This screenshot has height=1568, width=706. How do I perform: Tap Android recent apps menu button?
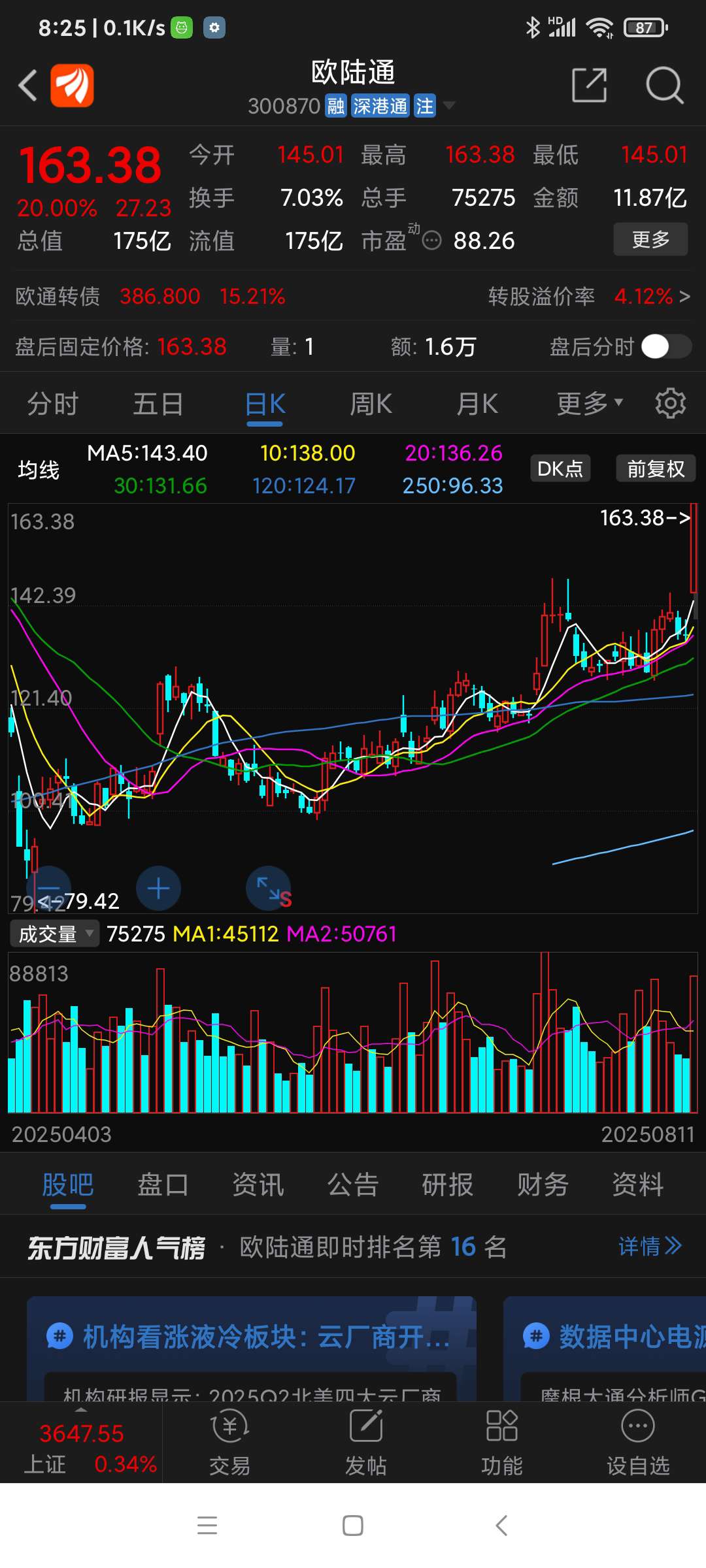tap(207, 1526)
